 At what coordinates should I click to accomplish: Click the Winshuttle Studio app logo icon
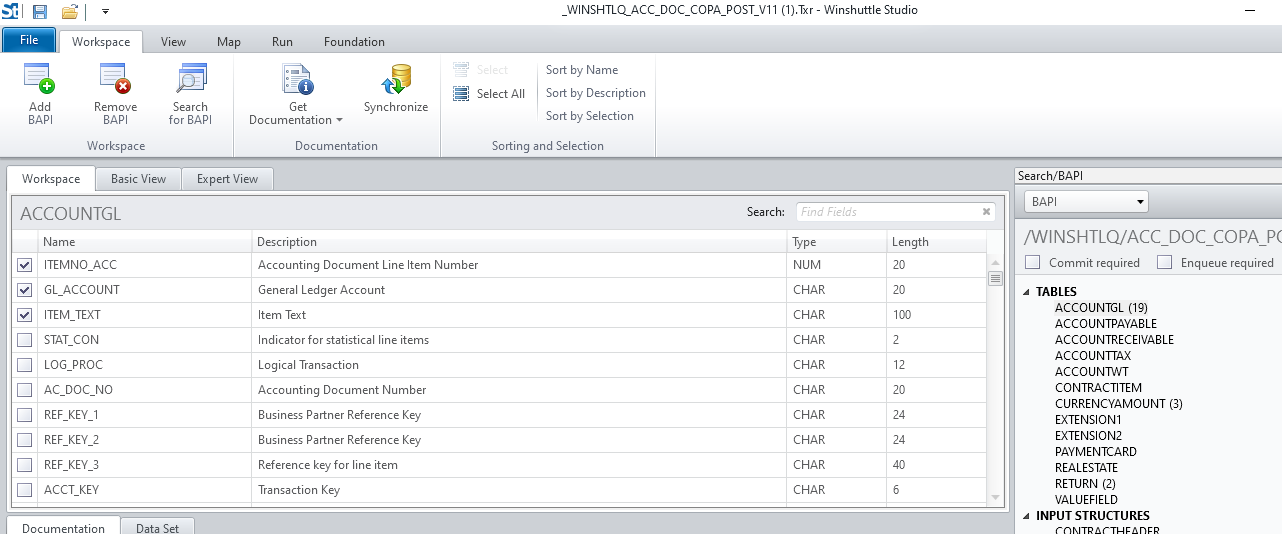point(11,12)
